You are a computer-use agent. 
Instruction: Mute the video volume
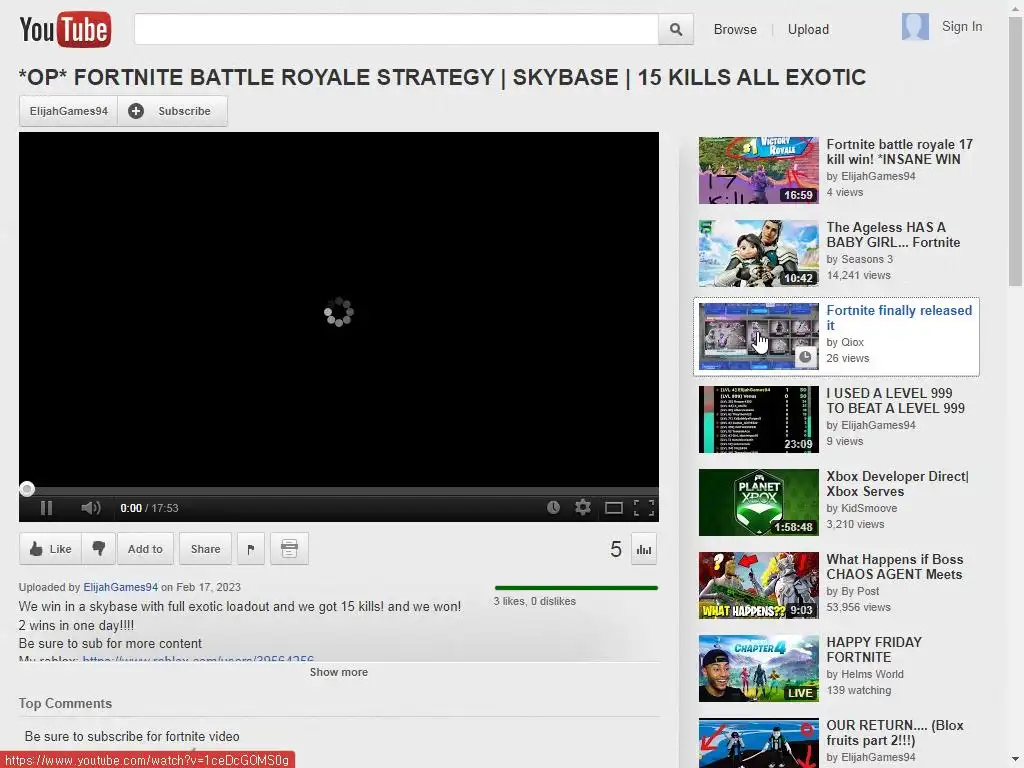91,508
